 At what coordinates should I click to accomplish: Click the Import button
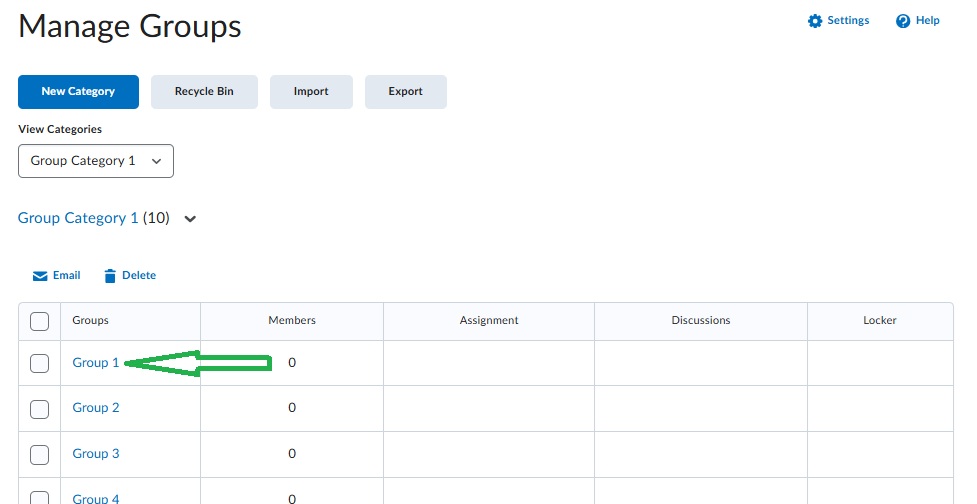click(x=312, y=92)
